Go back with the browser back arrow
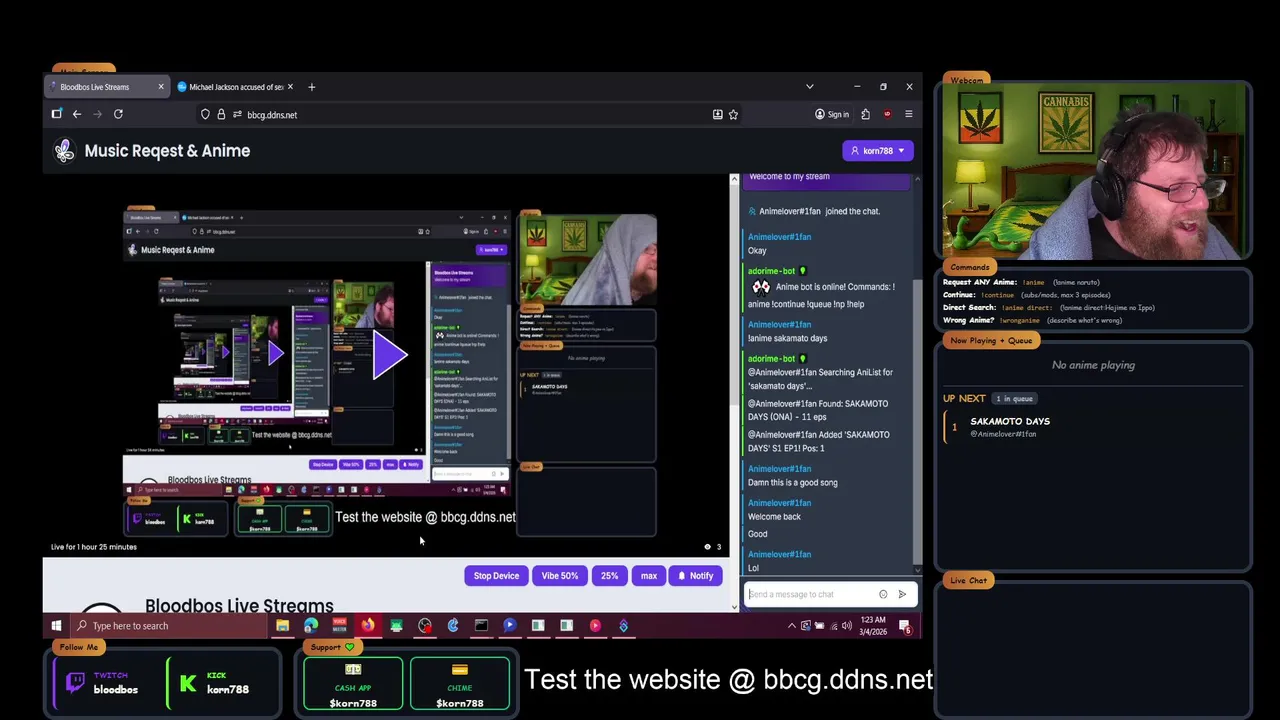Viewport: 1280px width, 720px height. (77, 114)
